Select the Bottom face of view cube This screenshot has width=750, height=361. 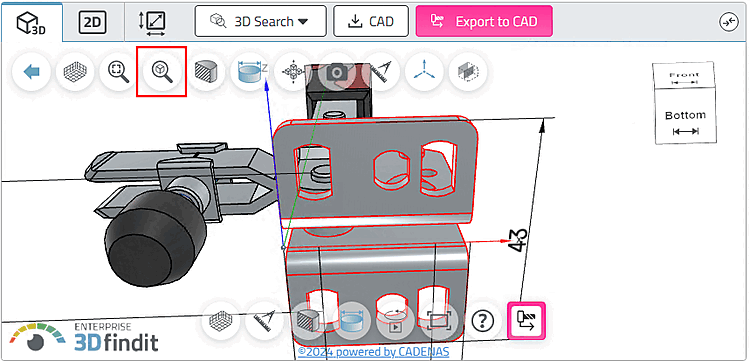[685, 116]
